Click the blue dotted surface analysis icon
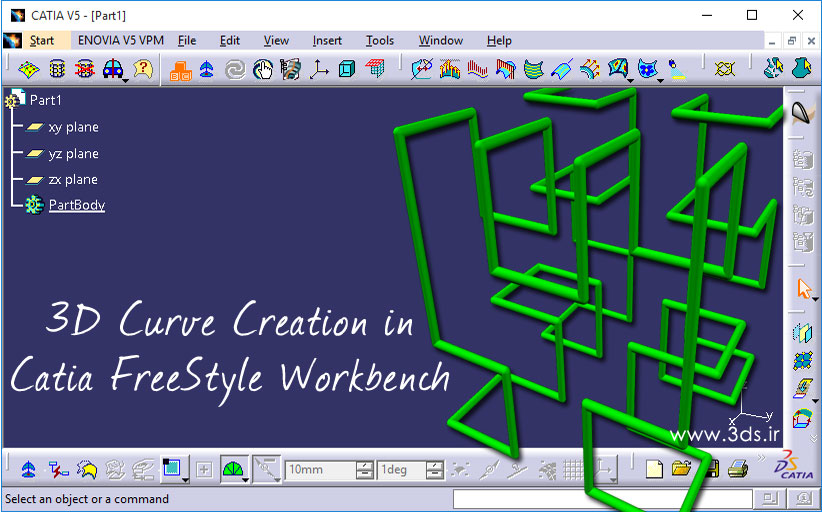822x512 pixels. [x=648, y=69]
